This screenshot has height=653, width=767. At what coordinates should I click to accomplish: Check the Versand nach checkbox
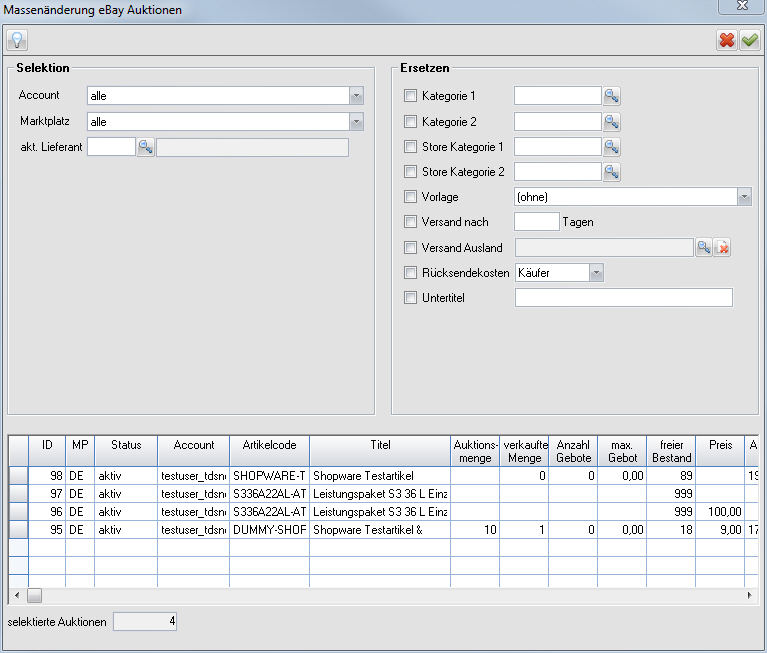(x=410, y=222)
